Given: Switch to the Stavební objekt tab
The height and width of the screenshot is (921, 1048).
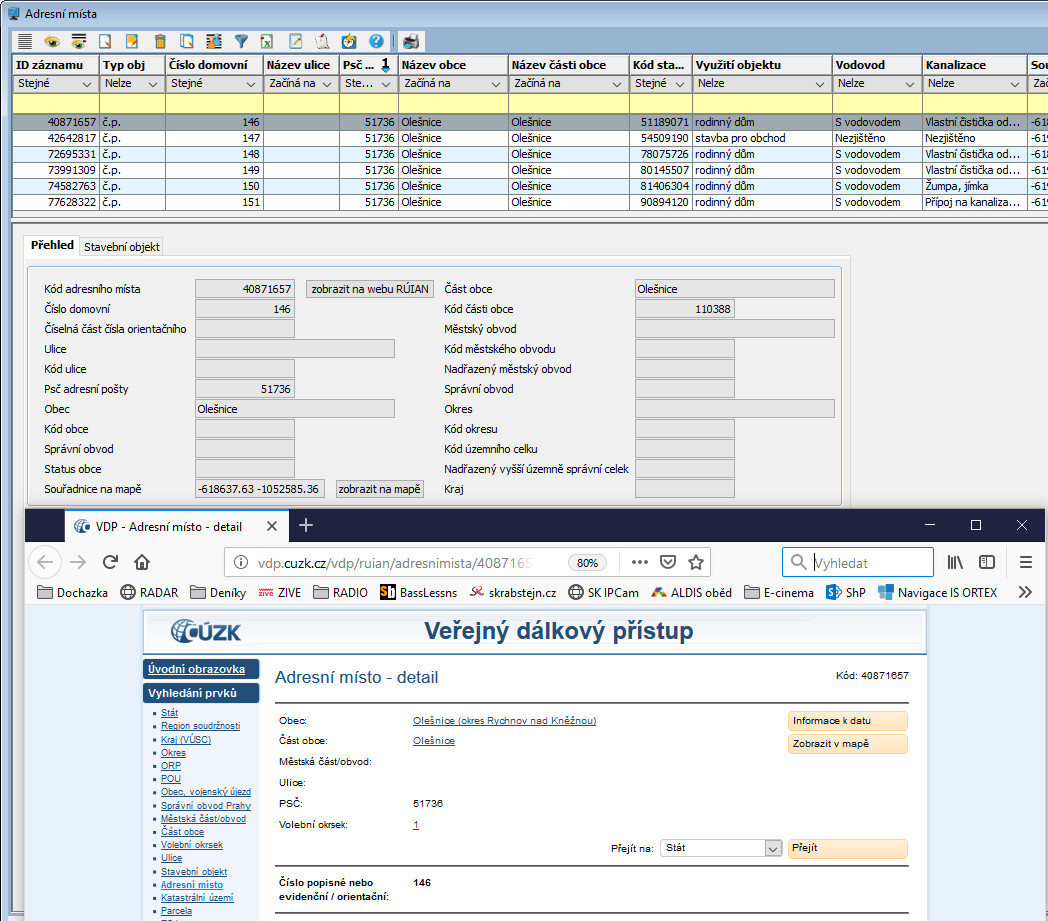Looking at the screenshot, I should (x=121, y=246).
